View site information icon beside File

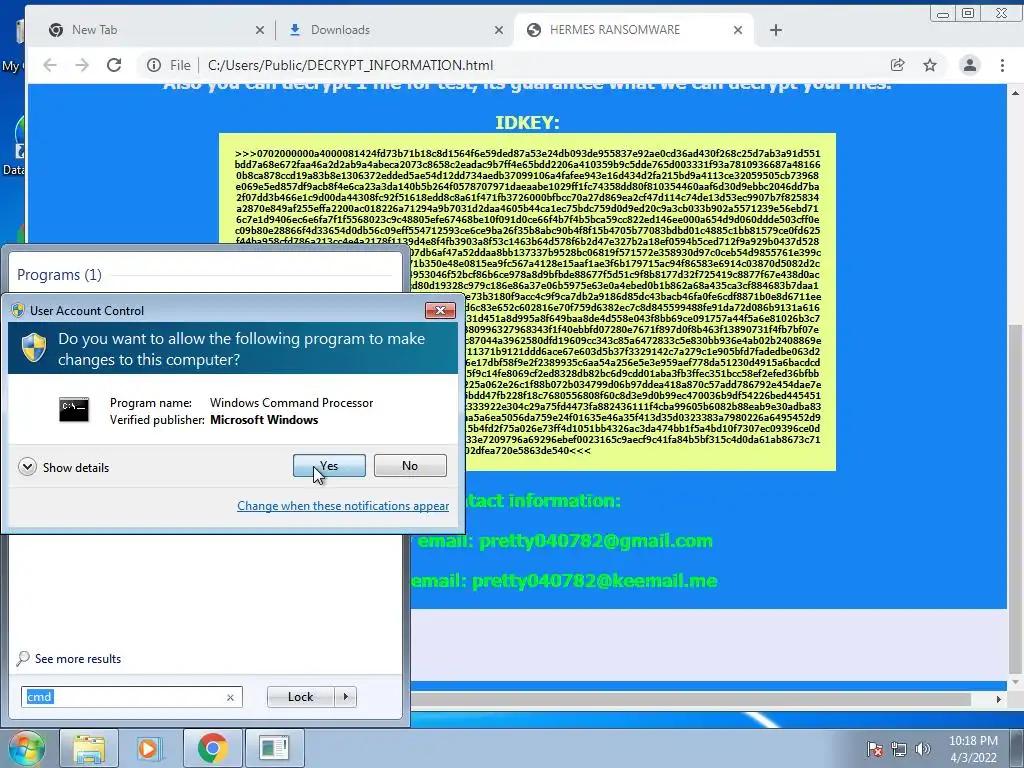154,65
